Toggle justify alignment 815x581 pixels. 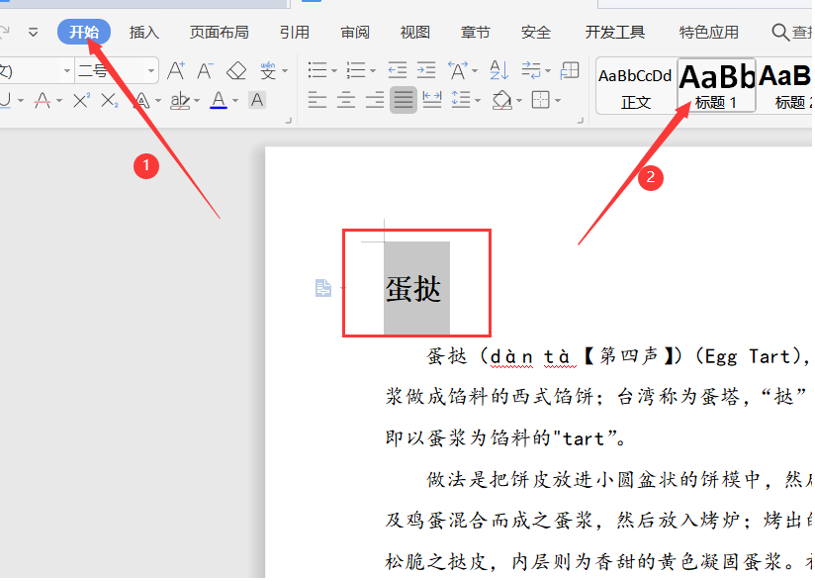pos(403,100)
